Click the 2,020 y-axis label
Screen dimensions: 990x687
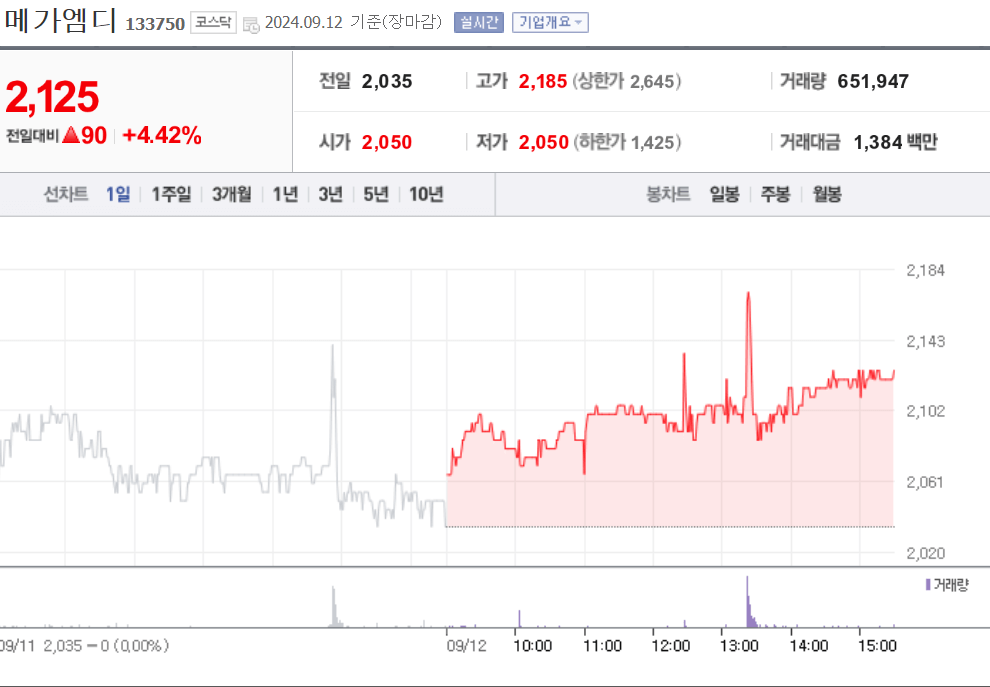coord(926,553)
